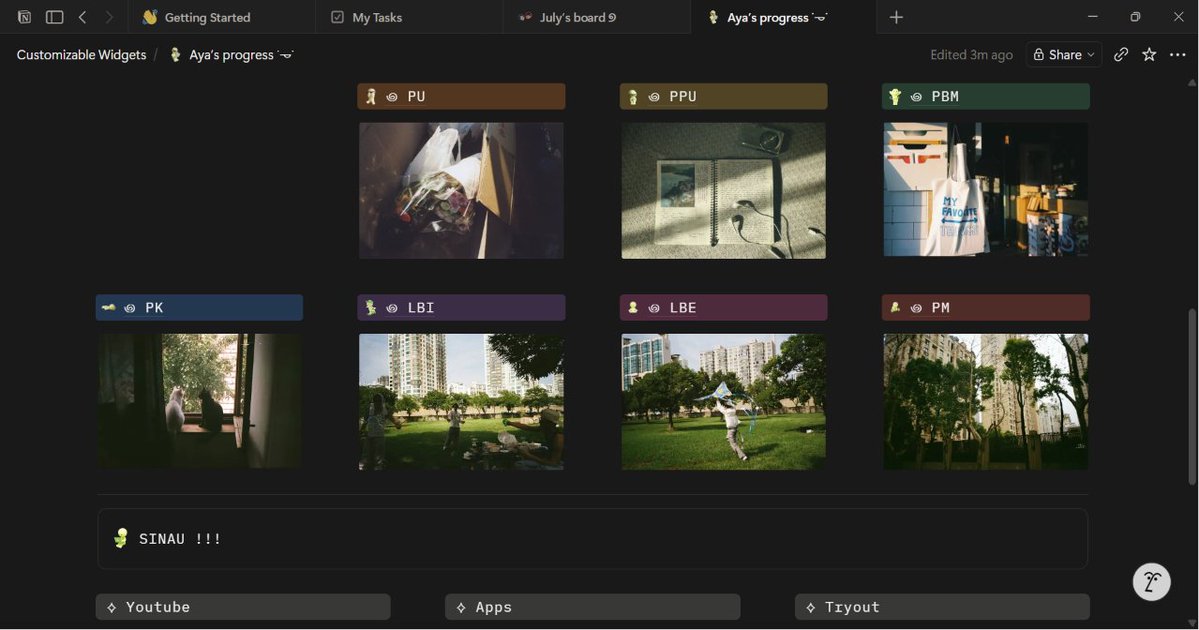The image size is (1199, 630).
Task: Add page to favorites with star icon
Action: (1149, 54)
